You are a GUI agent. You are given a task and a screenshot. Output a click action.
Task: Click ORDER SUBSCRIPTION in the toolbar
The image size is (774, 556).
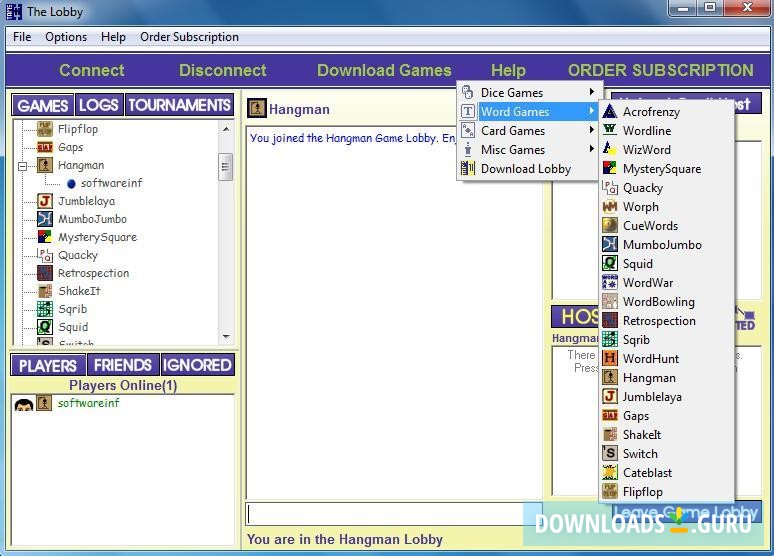(x=660, y=70)
